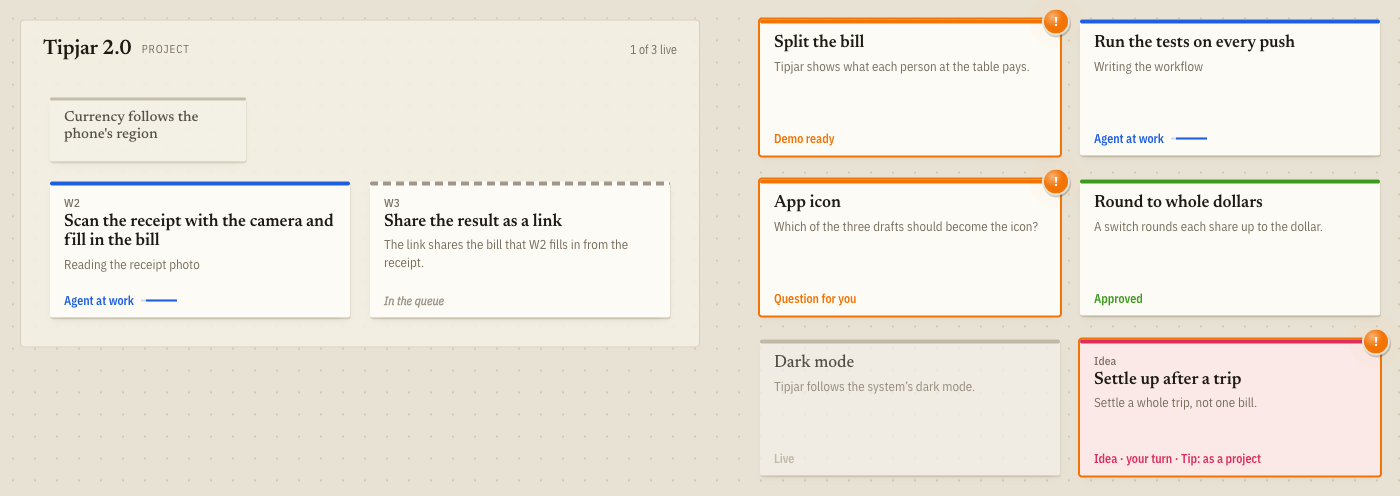Click the Idea label above Settle up after a trip
1400x496 pixels.
pyautogui.click(x=1105, y=361)
